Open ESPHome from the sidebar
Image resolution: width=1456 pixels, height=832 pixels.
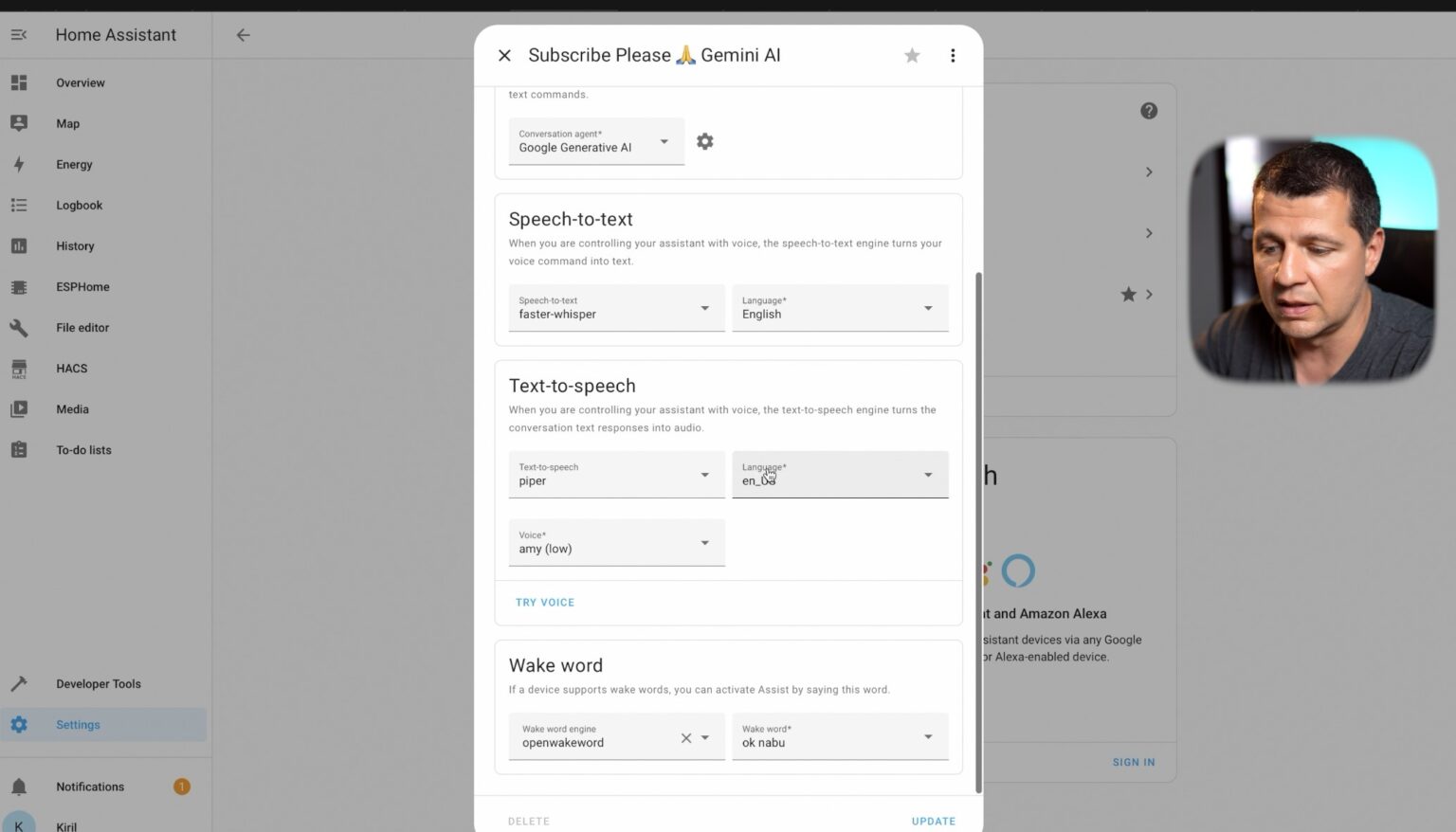click(82, 286)
